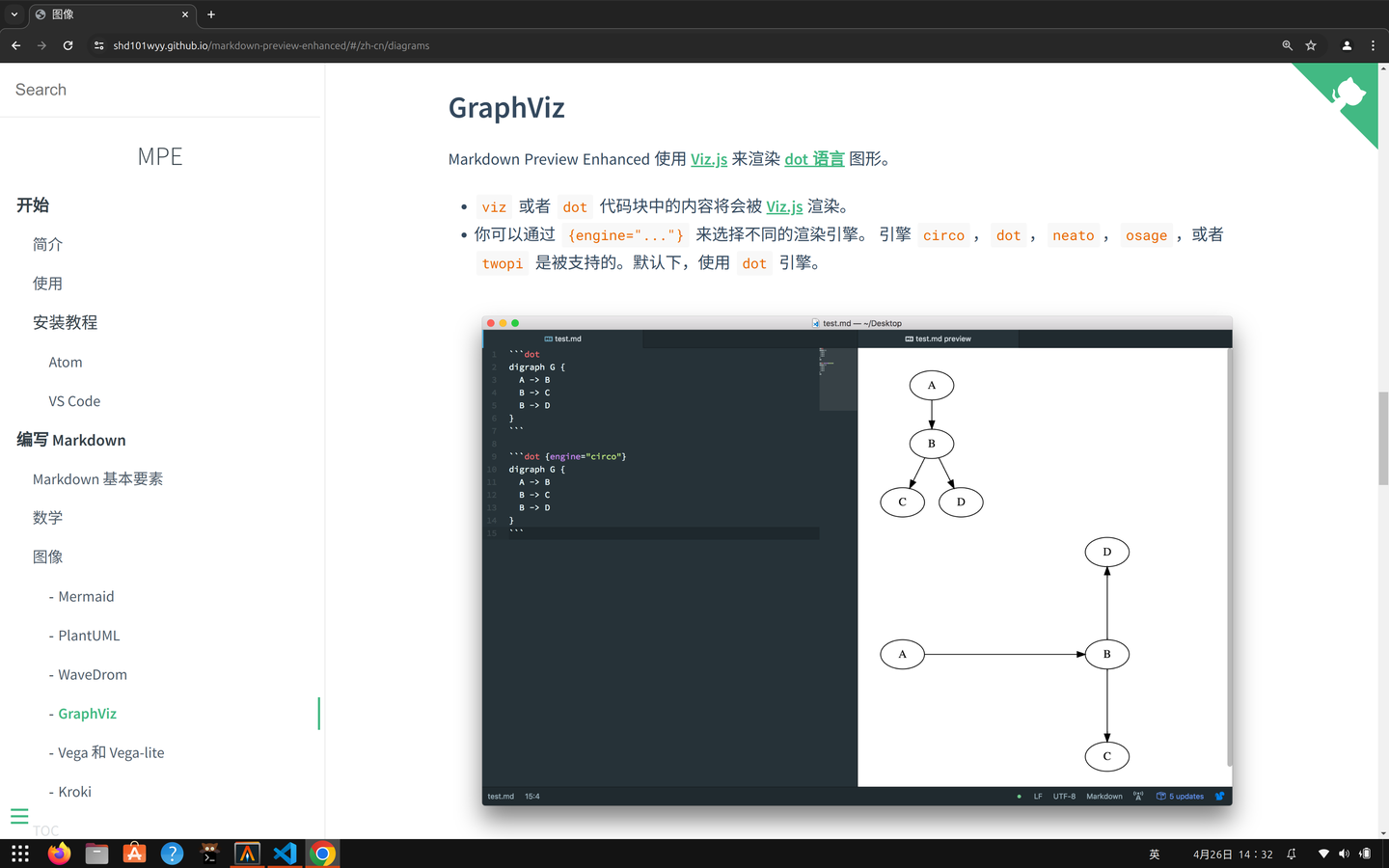Reload the current page

[68, 45]
